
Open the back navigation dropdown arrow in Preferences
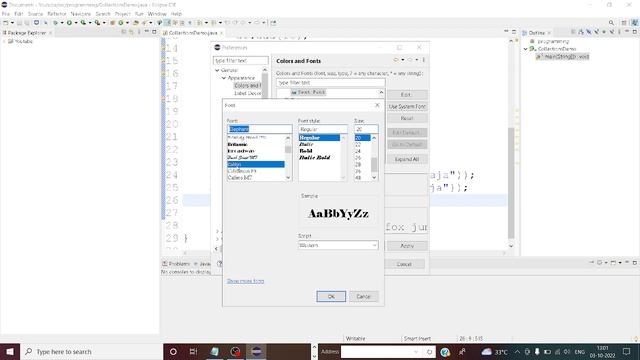coord(403,60)
